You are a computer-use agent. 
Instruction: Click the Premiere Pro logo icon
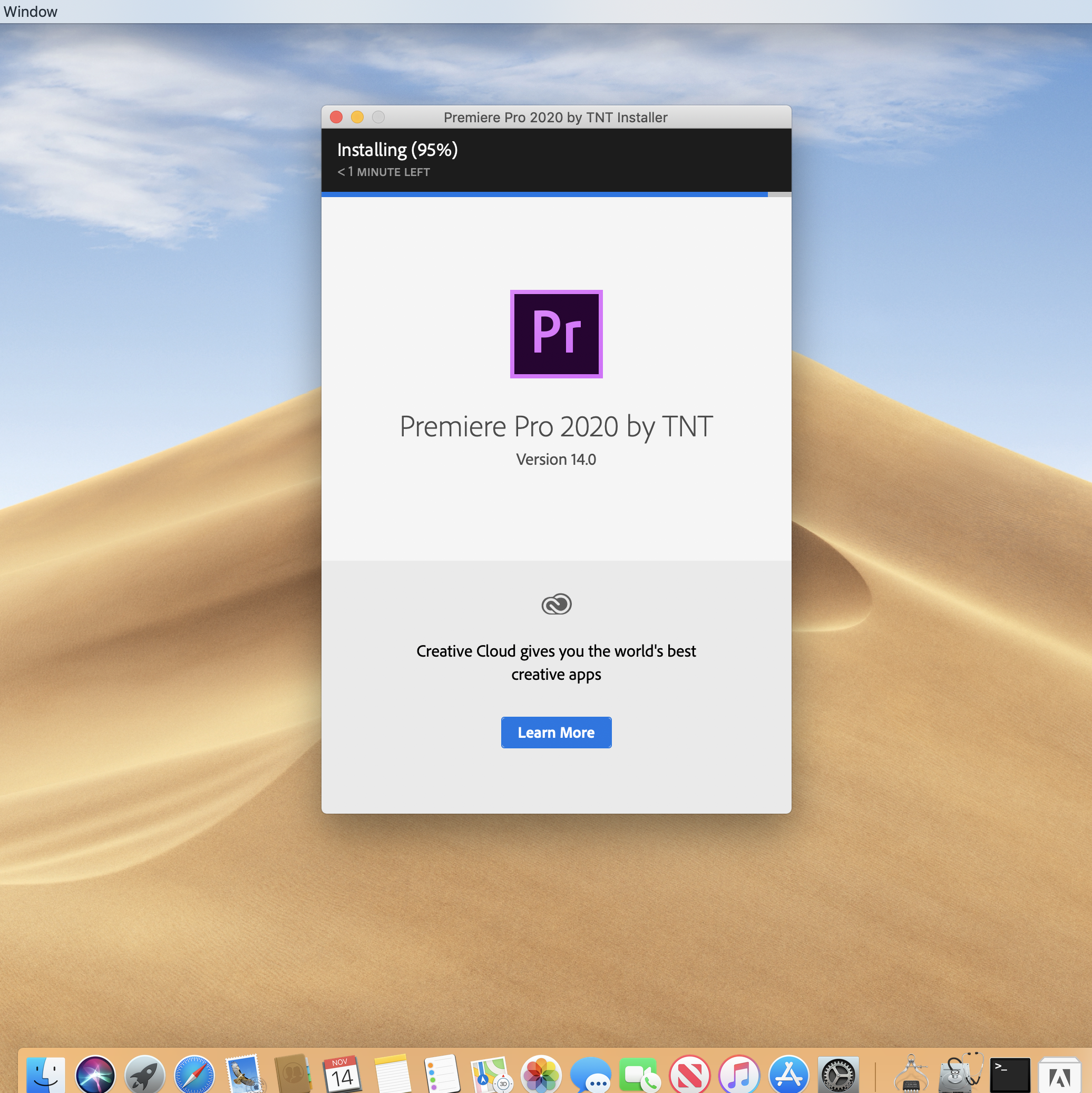coord(556,334)
